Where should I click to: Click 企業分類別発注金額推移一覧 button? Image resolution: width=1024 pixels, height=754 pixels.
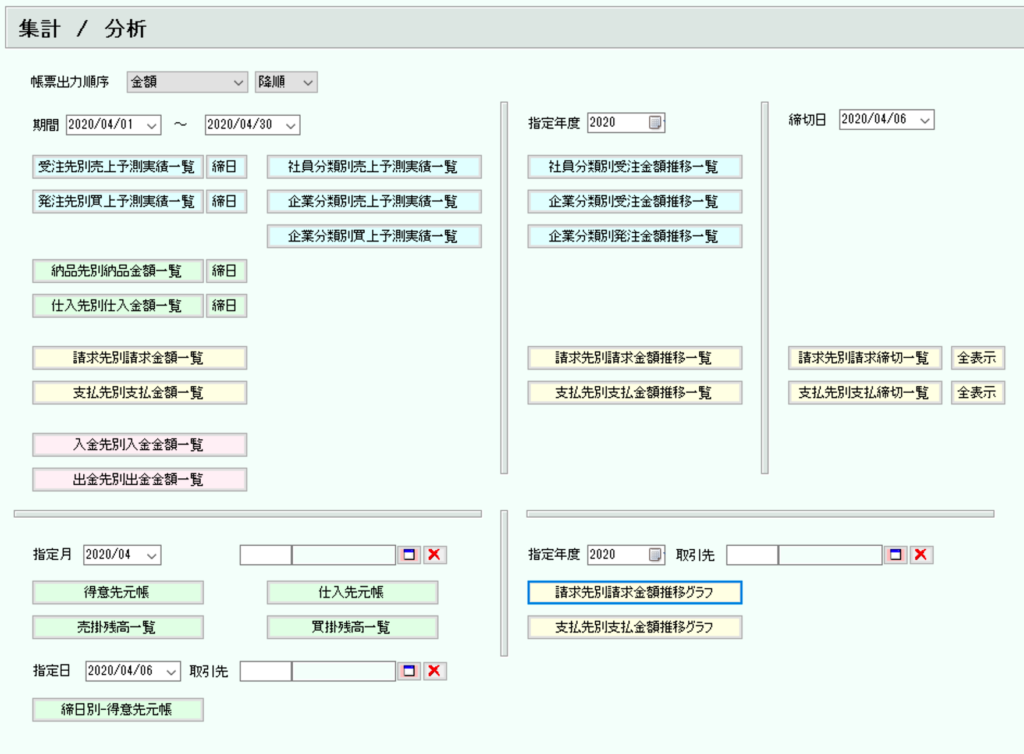click(634, 236)
